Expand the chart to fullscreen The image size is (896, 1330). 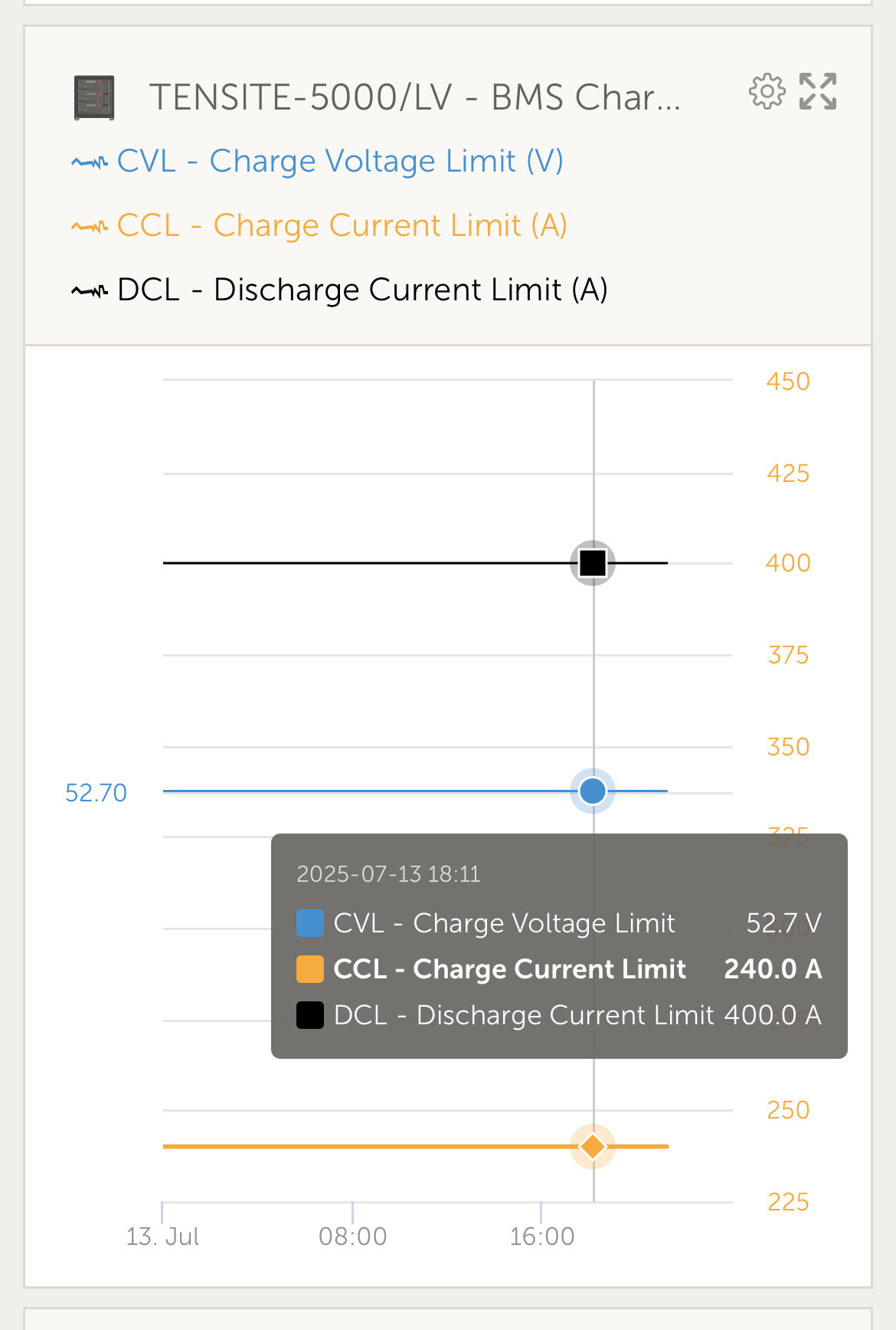click(818, 92)
